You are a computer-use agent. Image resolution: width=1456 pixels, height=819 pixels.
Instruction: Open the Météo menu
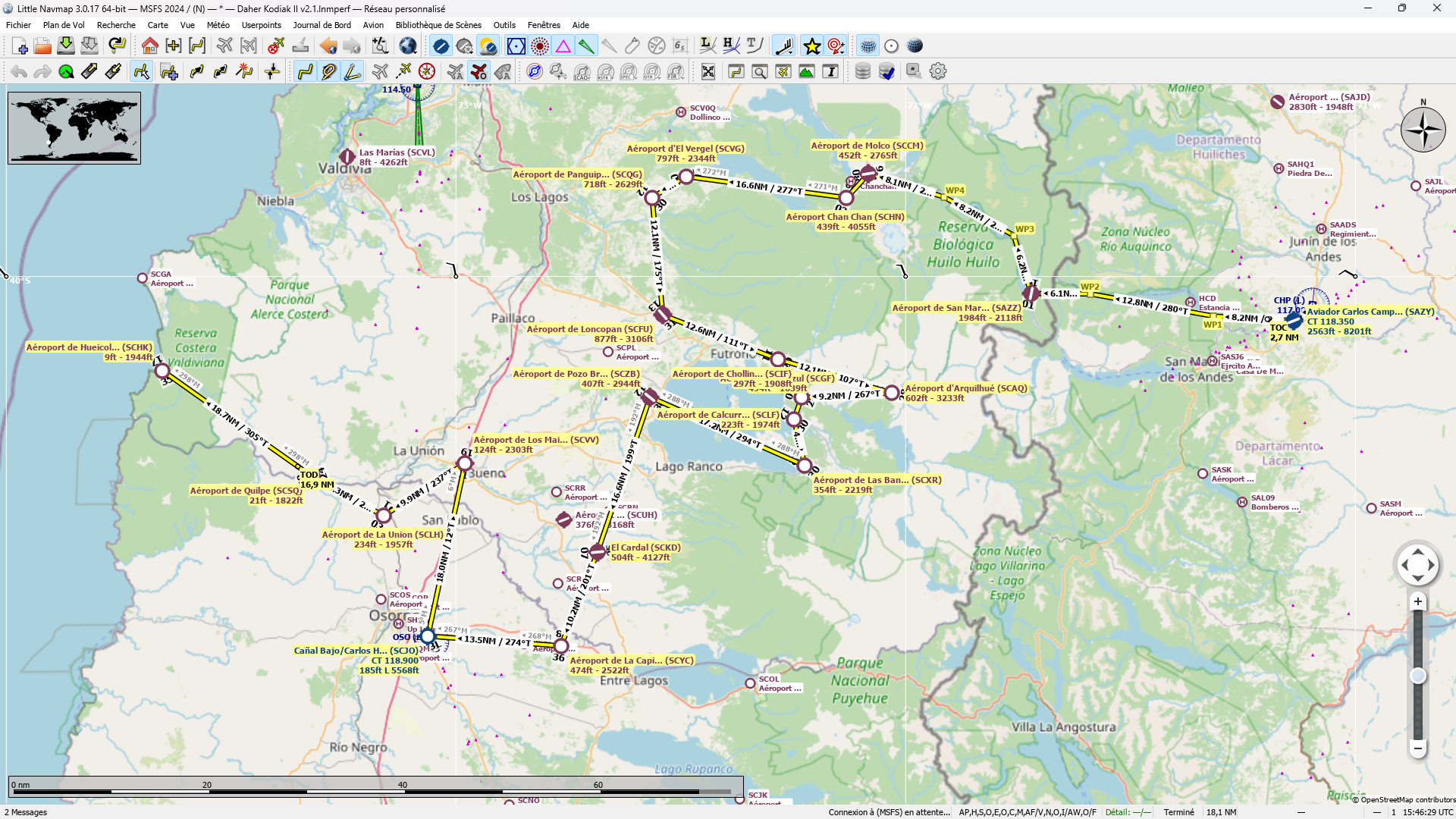pyautogui.click(x=218, y=25)
